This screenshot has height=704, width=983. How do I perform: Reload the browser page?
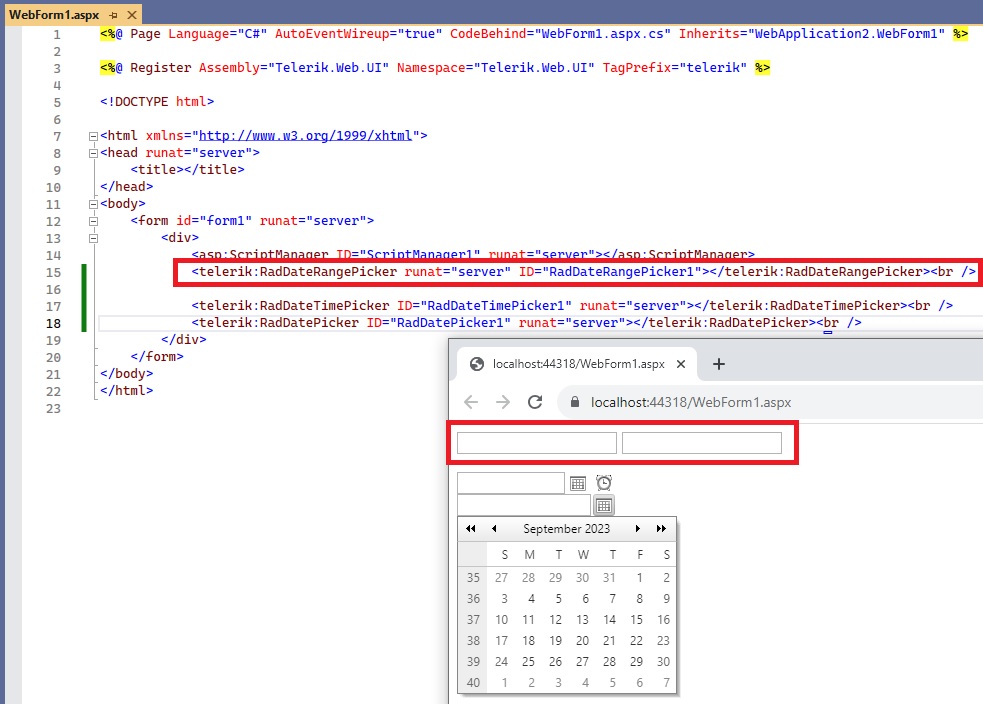point(535,402)
